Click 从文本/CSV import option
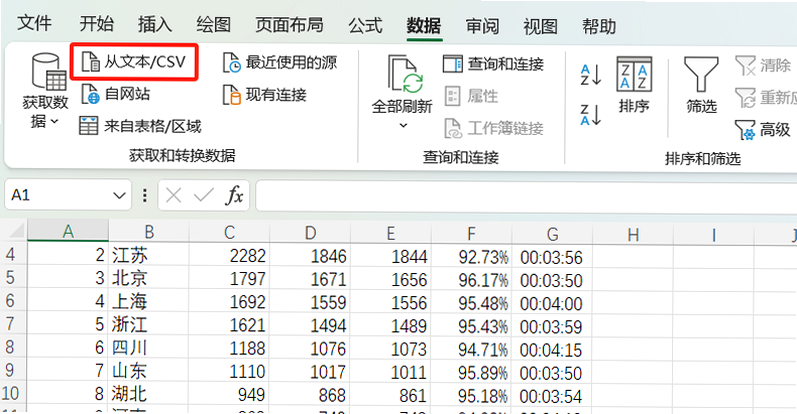This screenshot has height=414, width=797. (134, 62)
